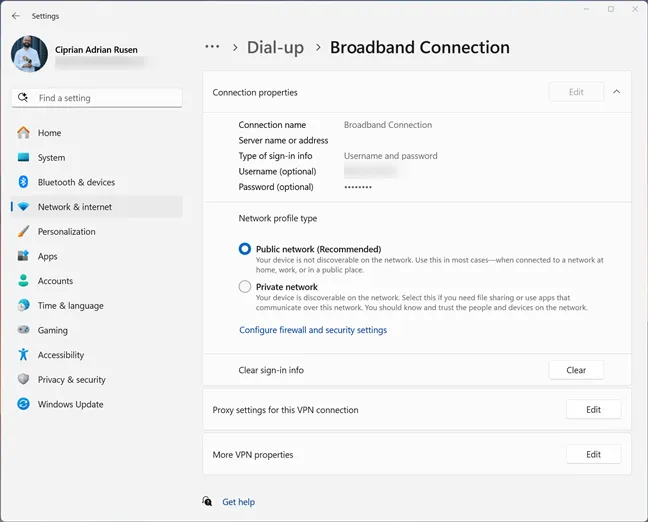Click the Accounts person icon
Screen dimensions: 648x522
click(24, 281)
